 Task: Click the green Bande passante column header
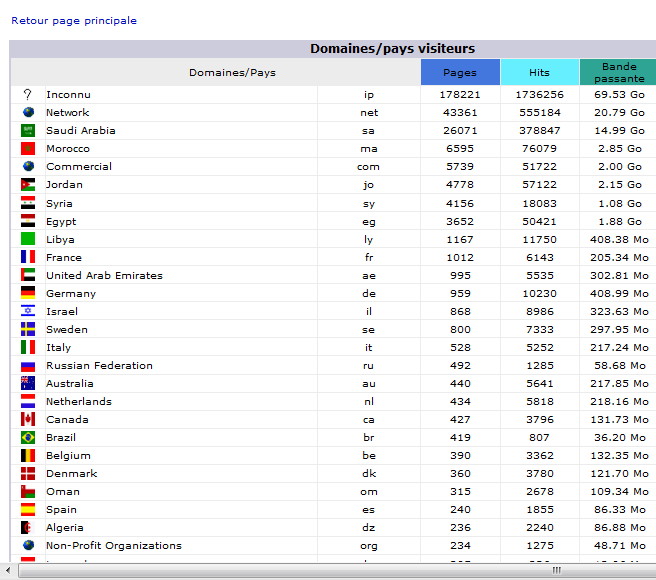point(618,72)
